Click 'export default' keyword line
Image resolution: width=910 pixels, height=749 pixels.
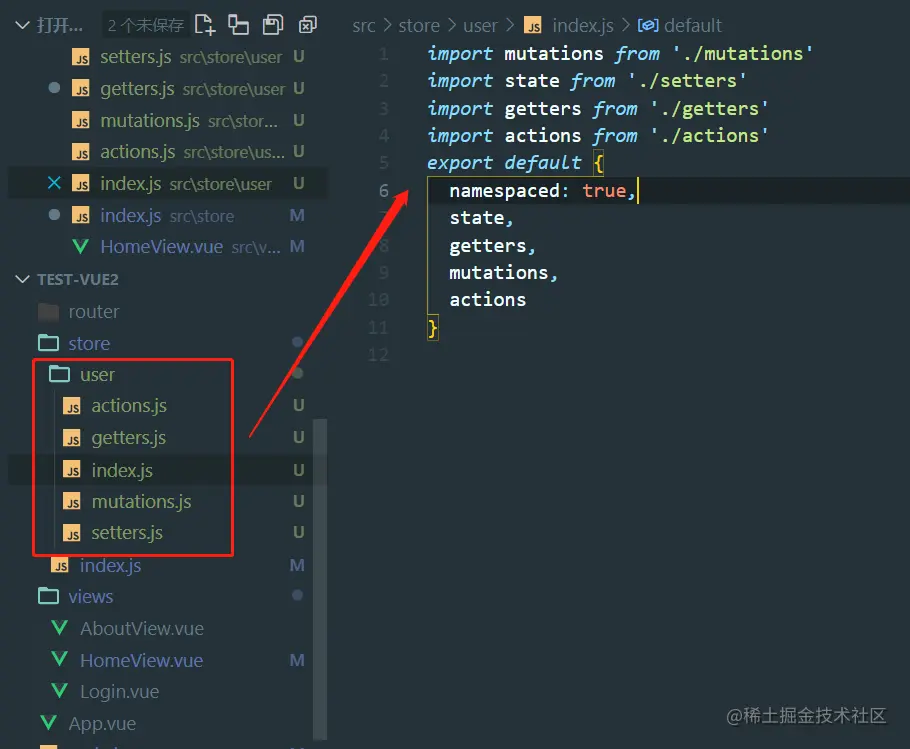pos(504,163)
